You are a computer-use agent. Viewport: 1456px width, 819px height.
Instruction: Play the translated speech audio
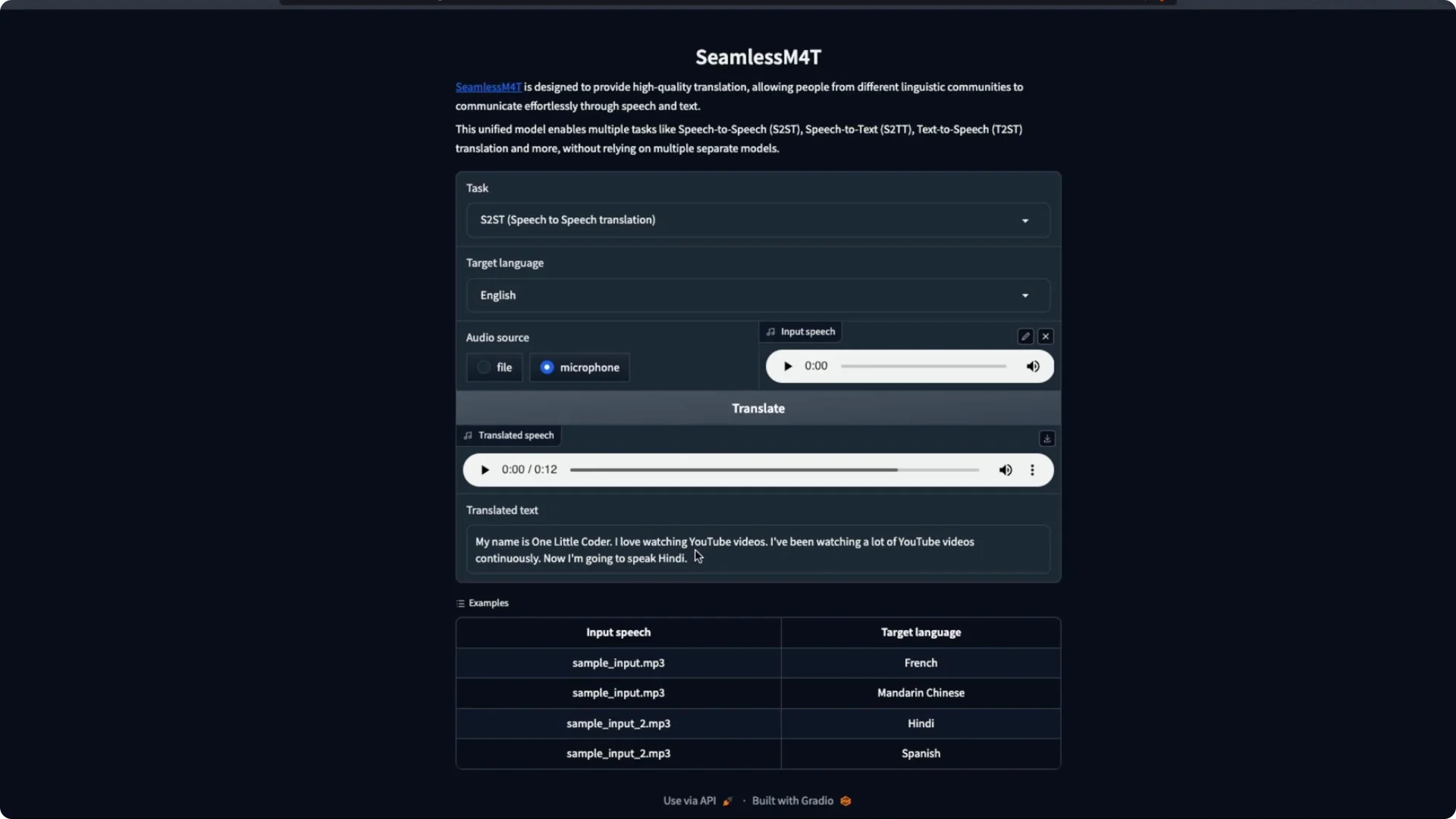tap(485, 469)
